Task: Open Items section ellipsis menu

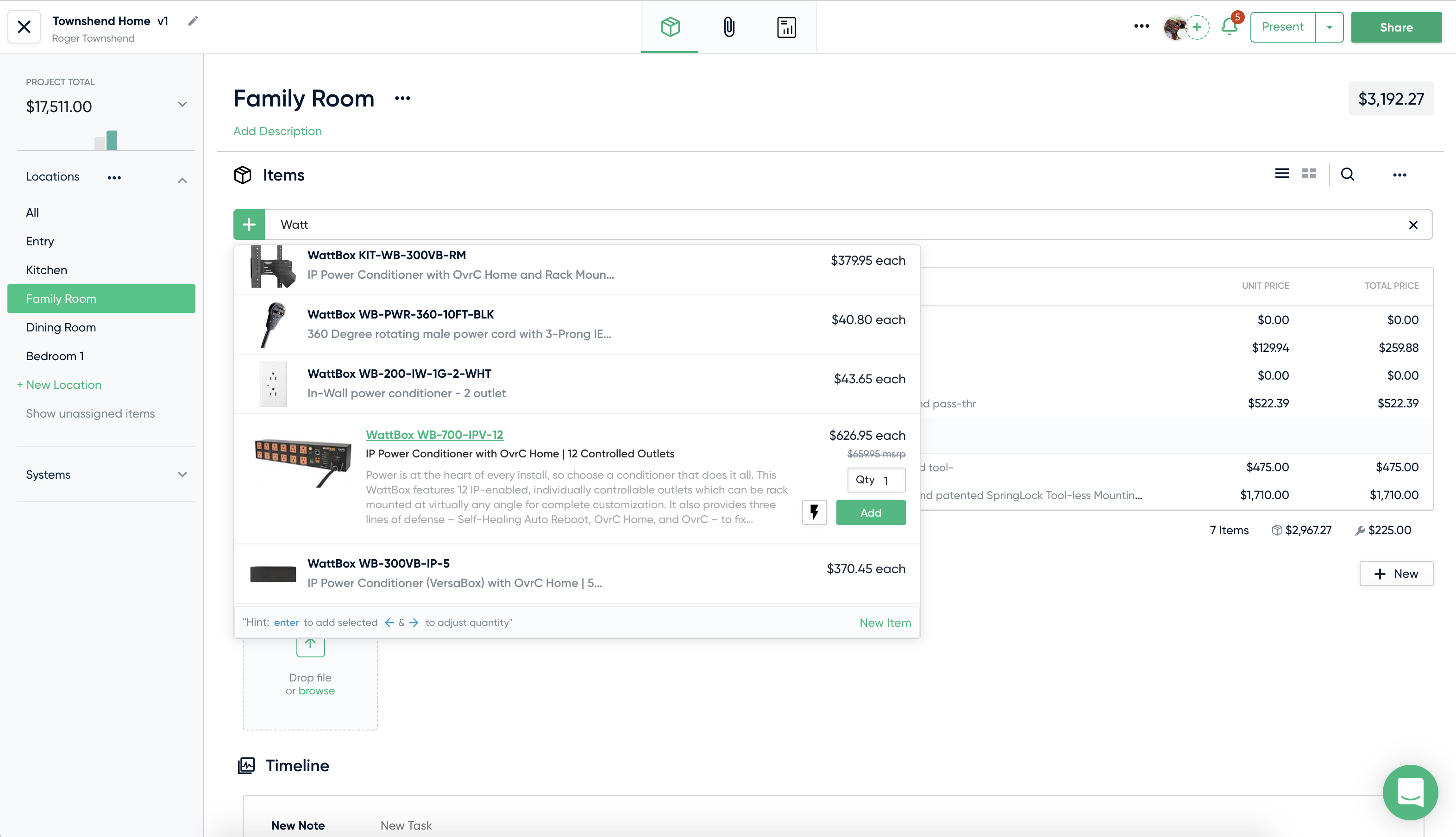Action: pos(1399,175)
